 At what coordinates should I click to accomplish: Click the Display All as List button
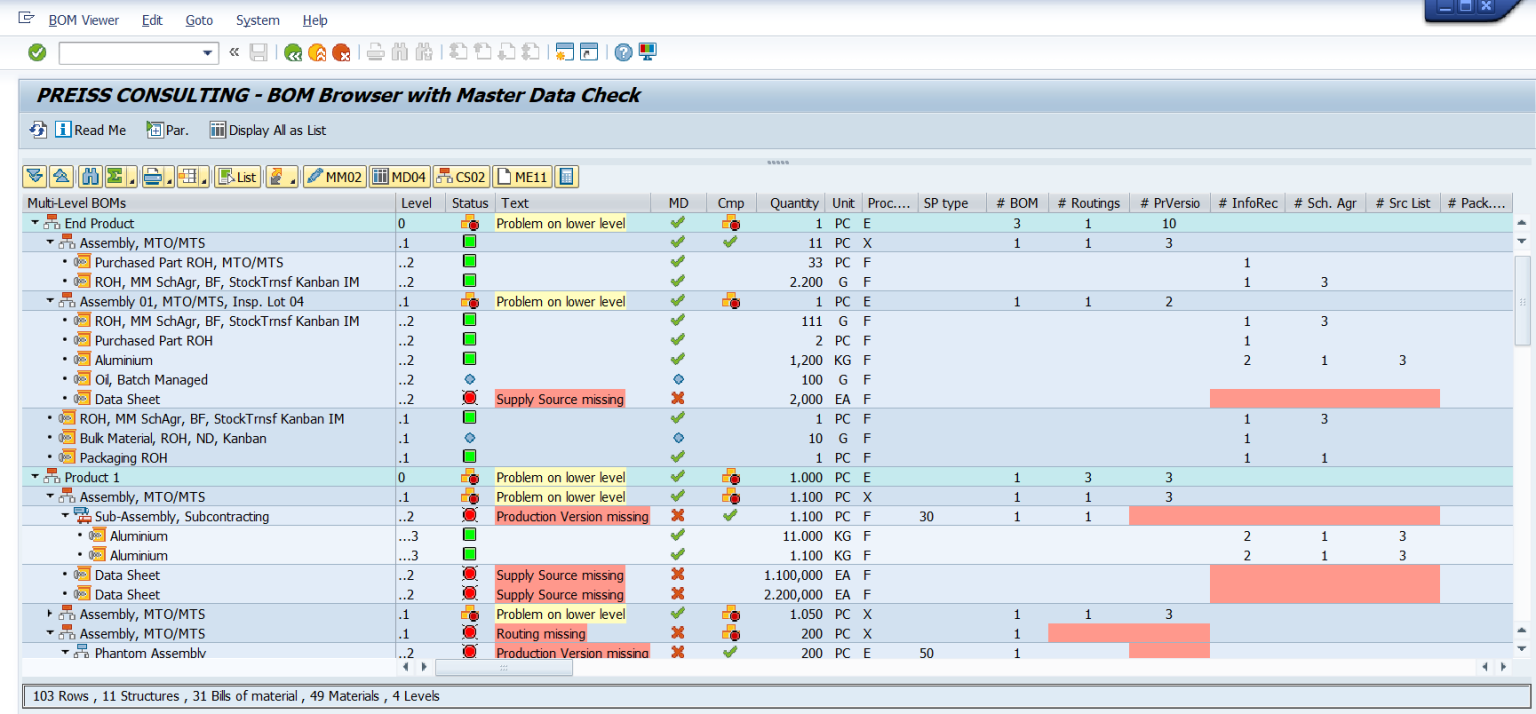coord(267,130)
